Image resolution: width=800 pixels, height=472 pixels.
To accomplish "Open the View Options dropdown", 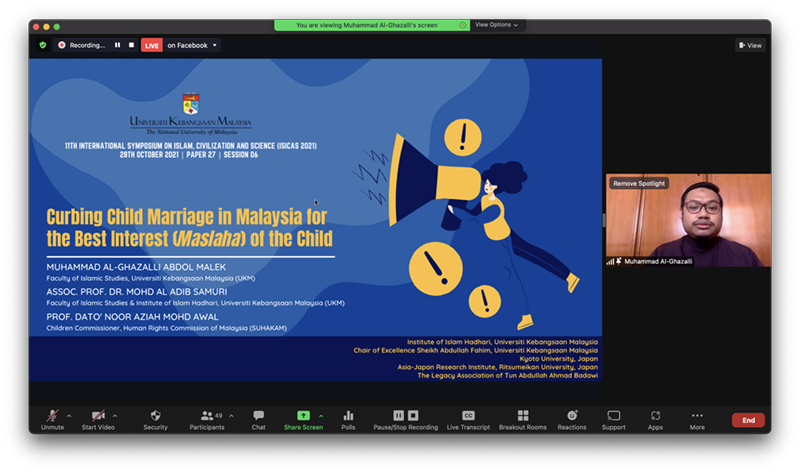I will 496,25.
